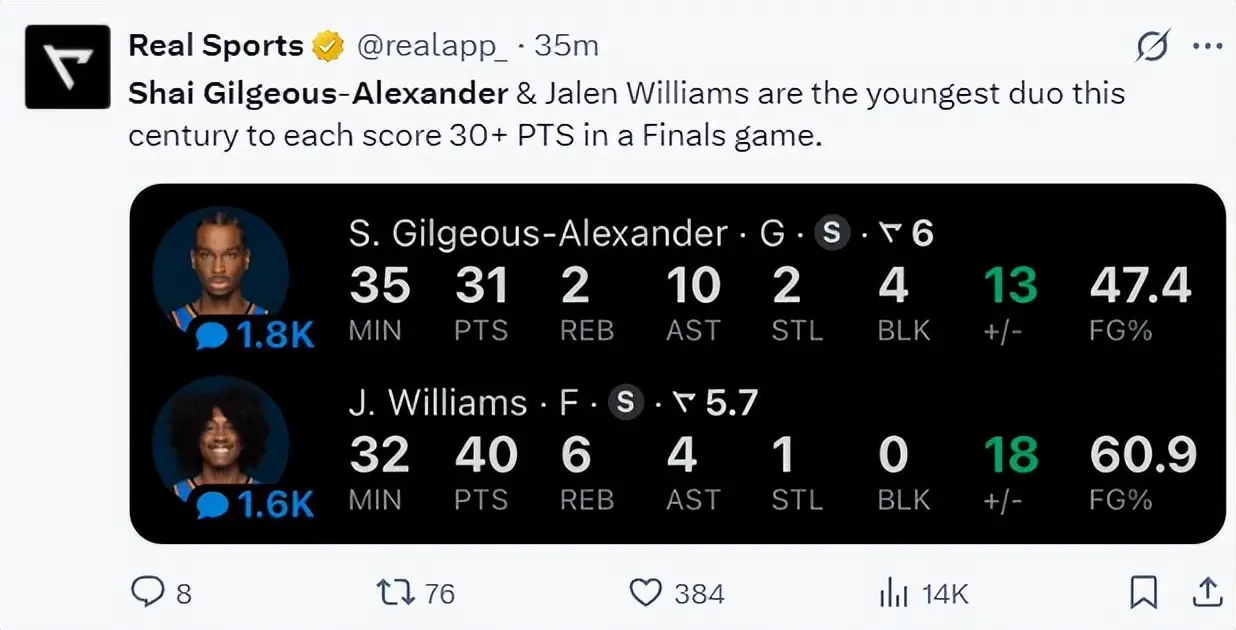Bookmark this tweet
Viewport: 1236px width, 630px height.
pos(1143,593)
